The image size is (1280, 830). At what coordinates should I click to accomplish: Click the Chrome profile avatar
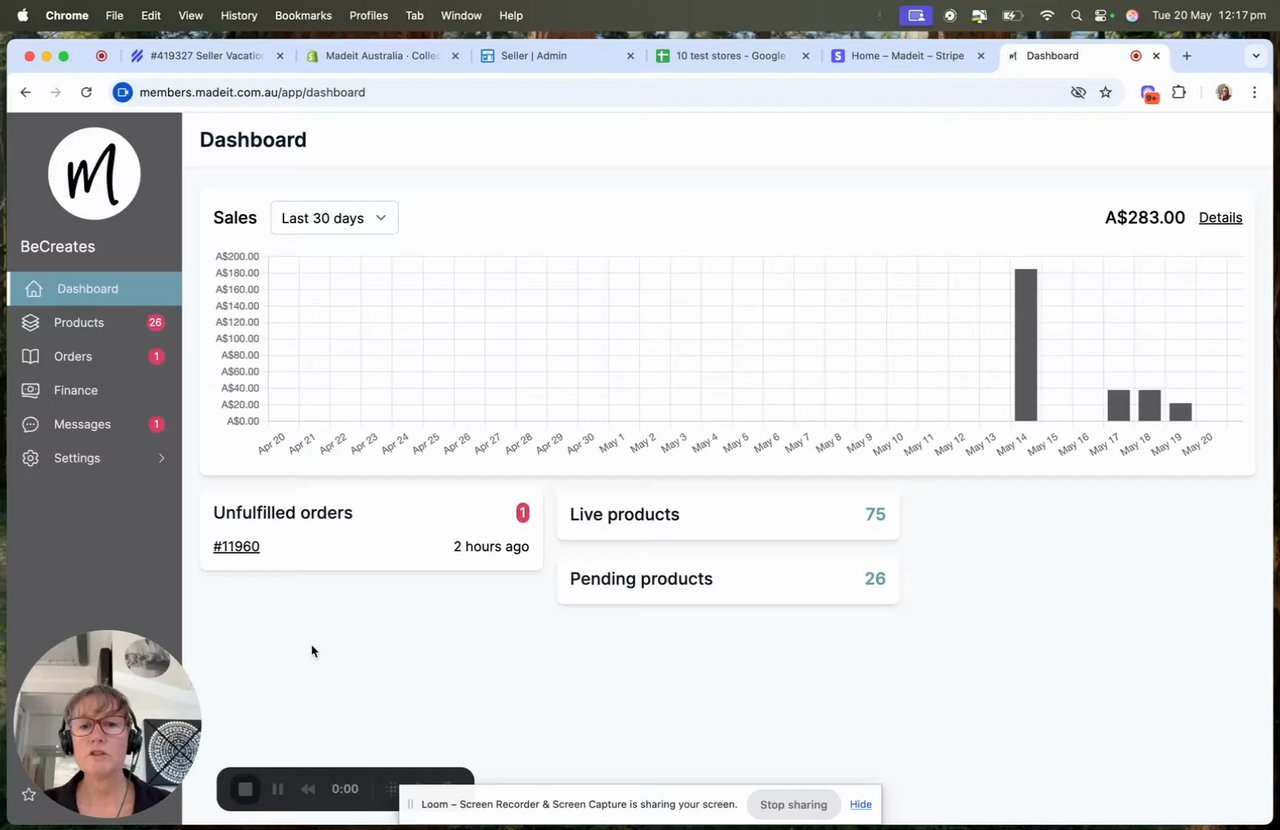tap(1223, 92)
